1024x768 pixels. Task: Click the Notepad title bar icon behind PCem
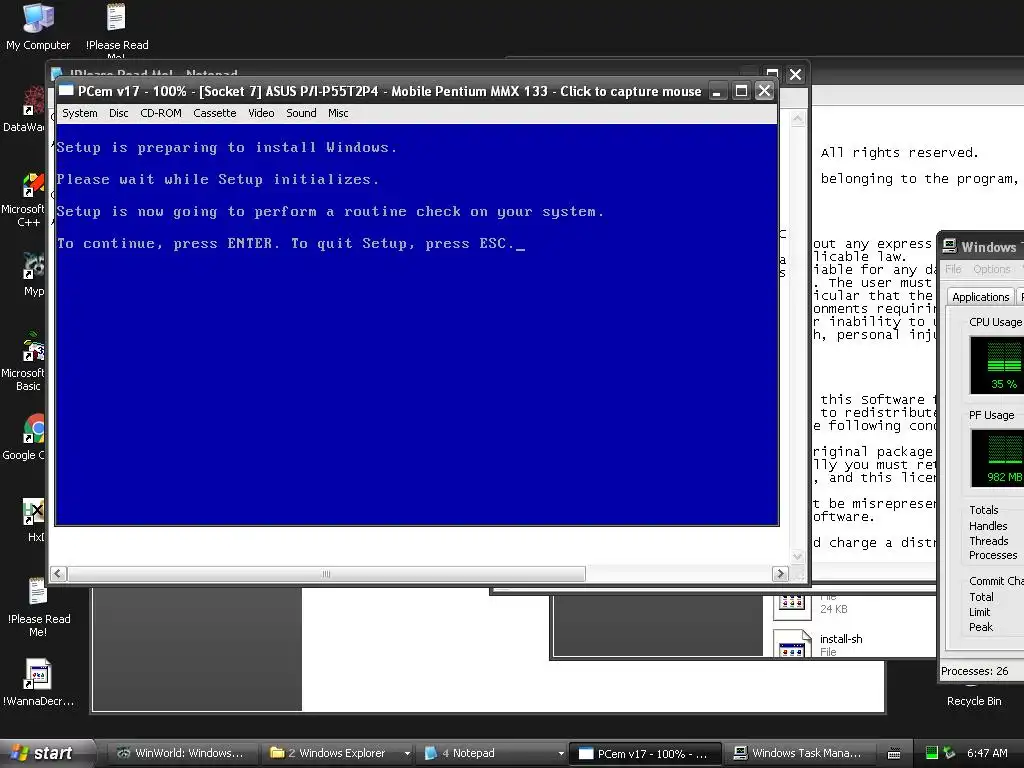pyautogui.click(x=57, y=72)
